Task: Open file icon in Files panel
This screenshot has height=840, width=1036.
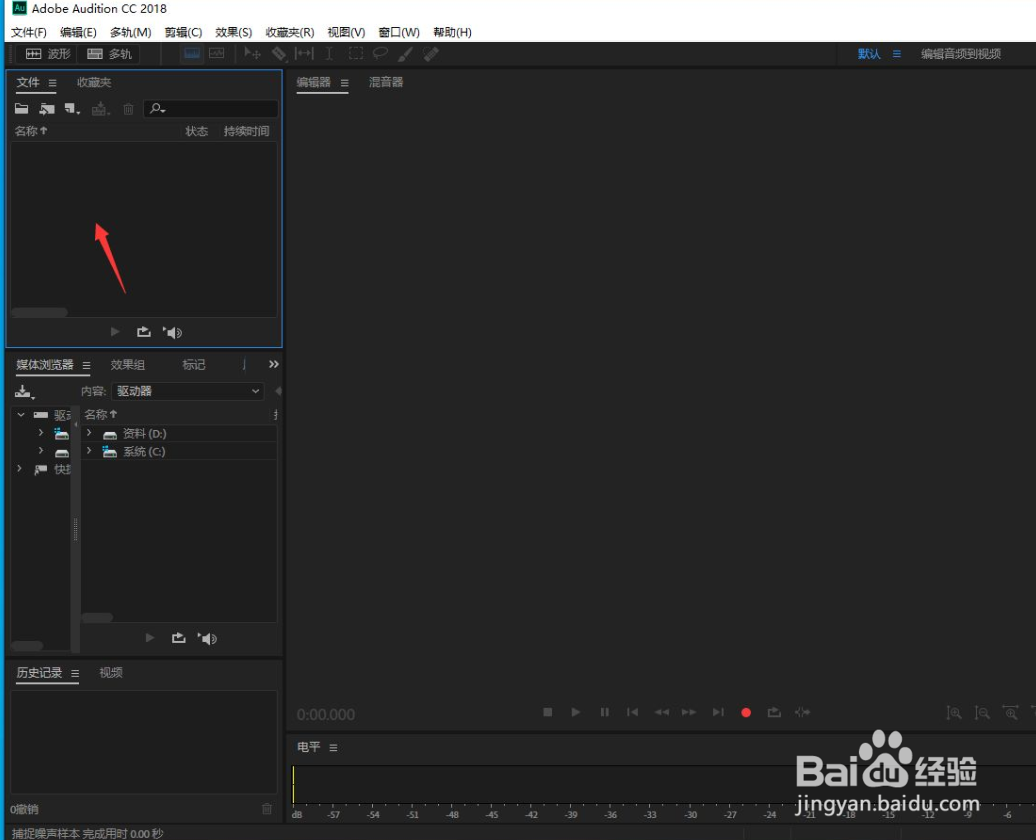Action: tap(22, 108)
